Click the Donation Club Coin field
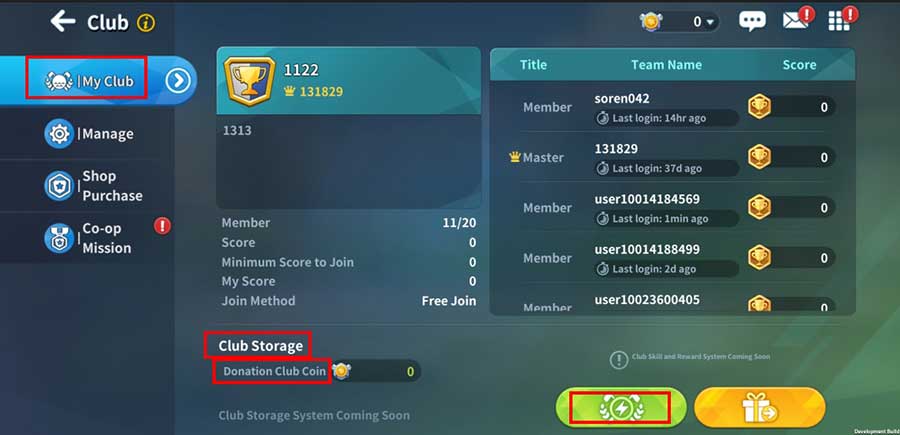Viewport: 900px width, 435px height. [x=317, y=371]
